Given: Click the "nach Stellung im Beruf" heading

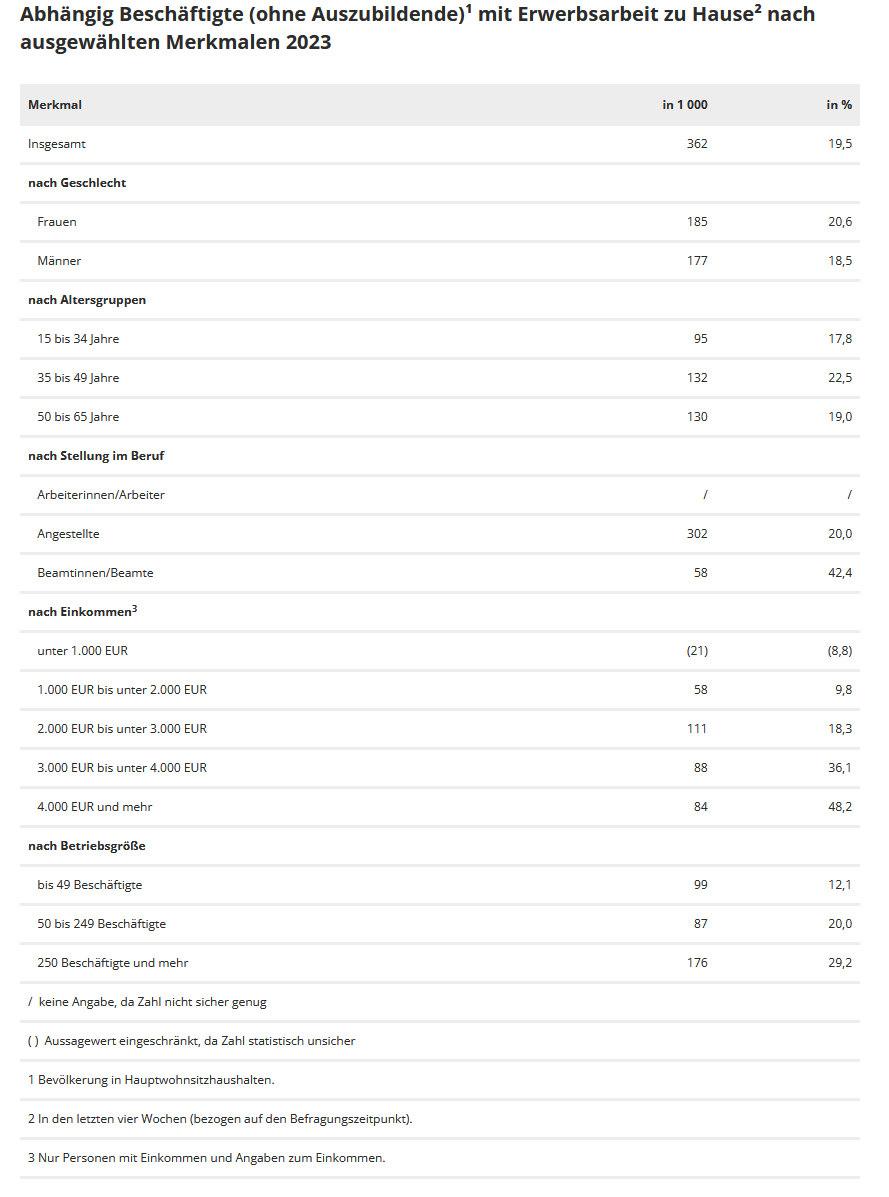Looking at the screenshot, I should (96, 456).
